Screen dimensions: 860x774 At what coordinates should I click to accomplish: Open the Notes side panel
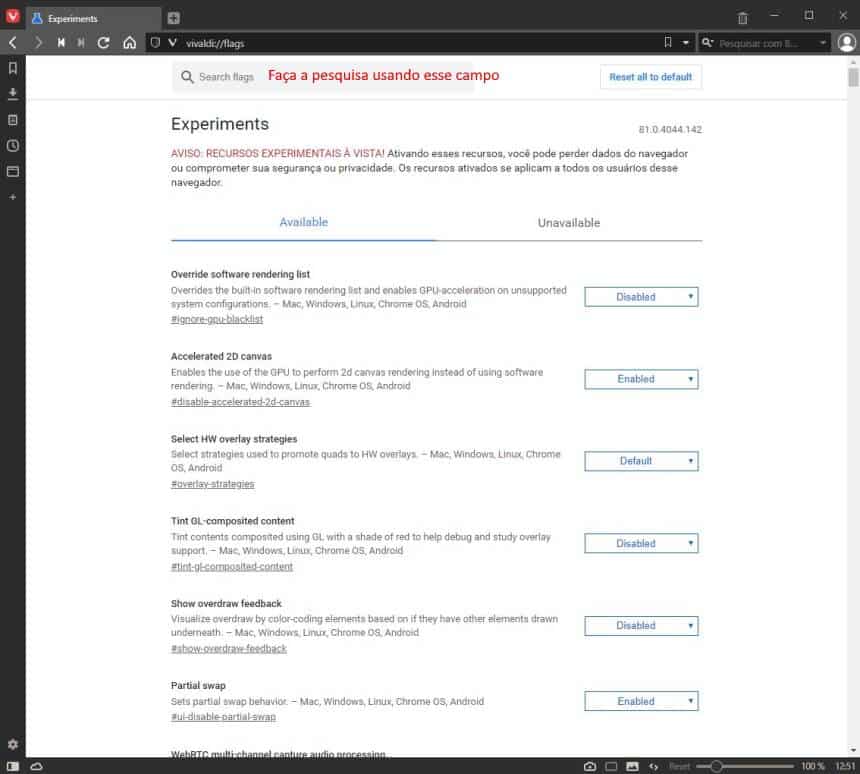13,120
